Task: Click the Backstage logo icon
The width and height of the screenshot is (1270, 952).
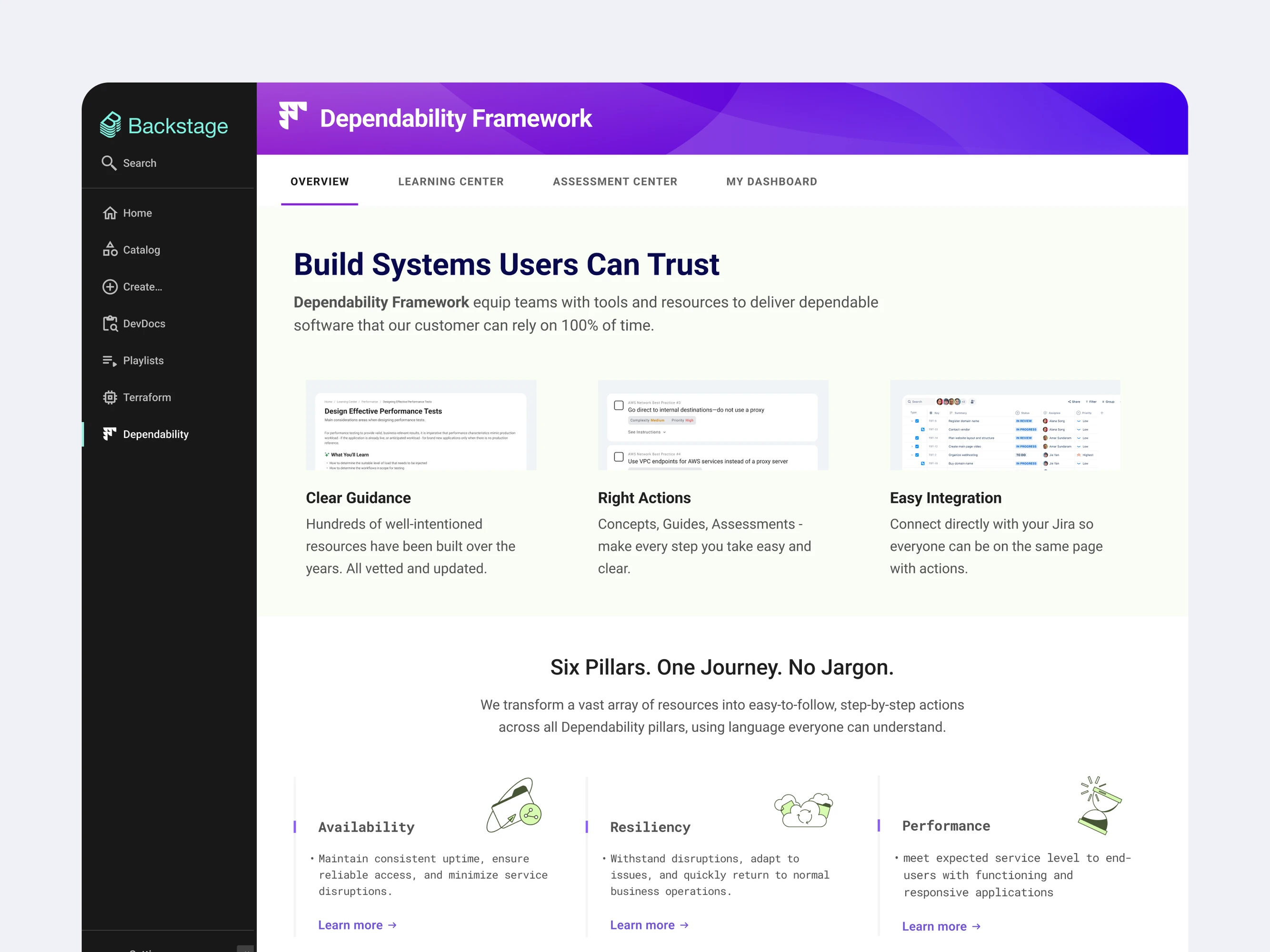Action: 110,125
